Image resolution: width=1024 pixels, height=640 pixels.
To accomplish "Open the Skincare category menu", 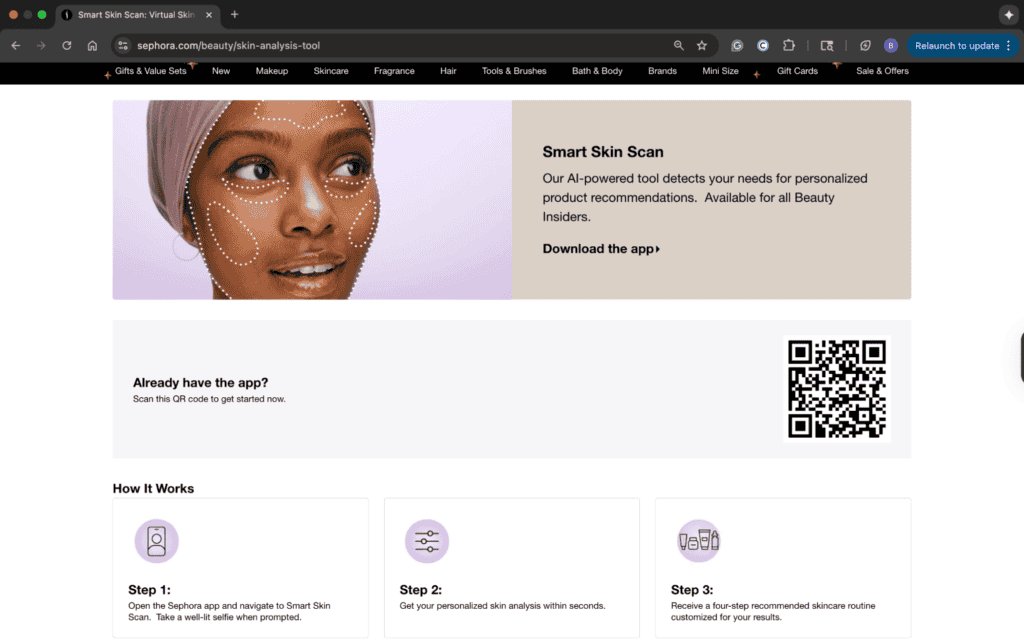I will tap(331, 71).
